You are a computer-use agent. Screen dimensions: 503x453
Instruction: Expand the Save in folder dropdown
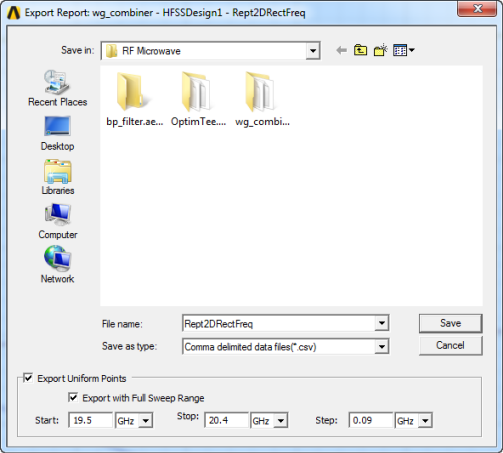coord(313,51)
